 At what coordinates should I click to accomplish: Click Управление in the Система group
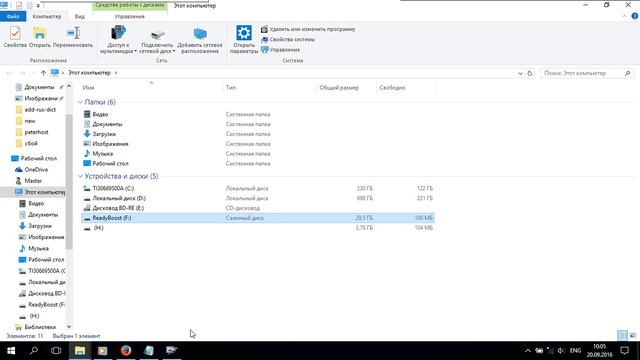click(x=280, y=50)
